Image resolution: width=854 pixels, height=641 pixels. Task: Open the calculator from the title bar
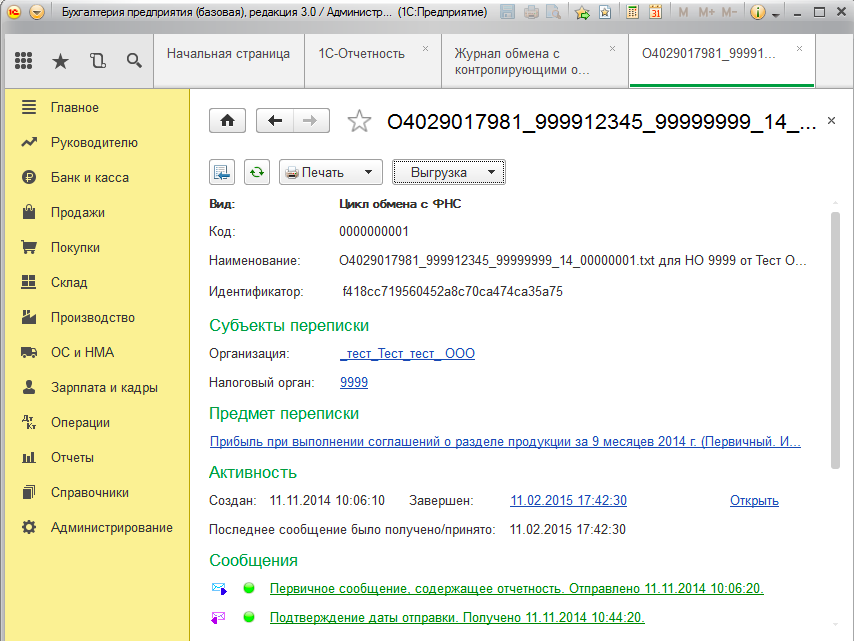[x=632, y=11]
